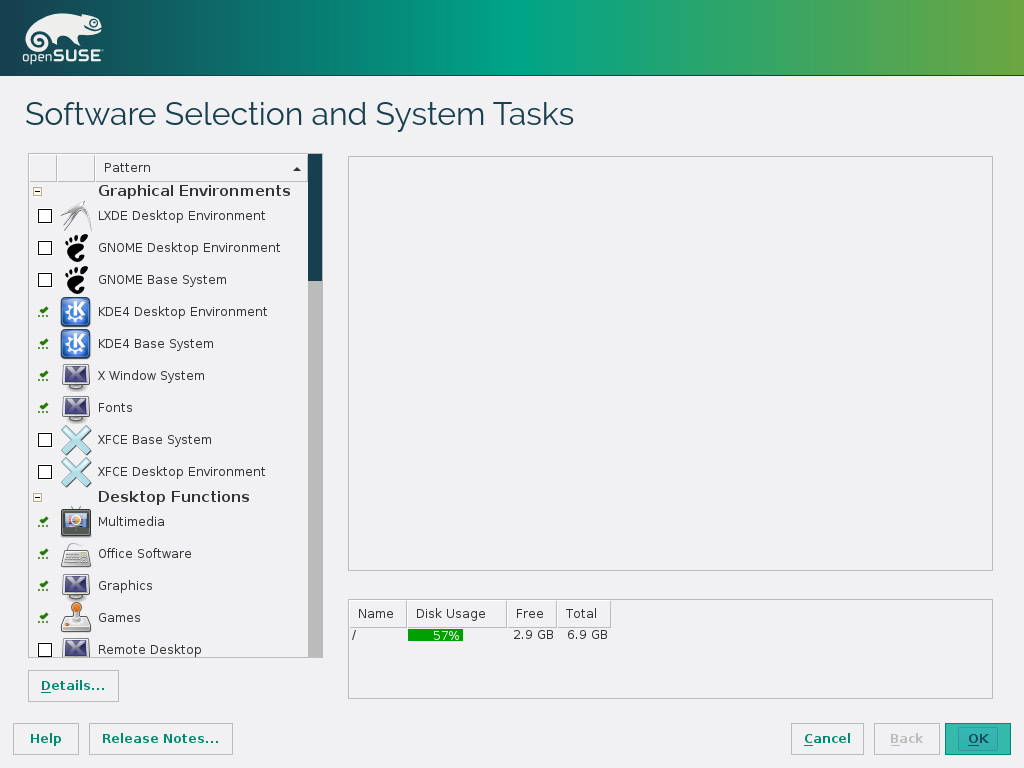Enable the LXDE Desktop Environment checkbox
Viewport: 1024px width, 768px height.
point(45,216)
